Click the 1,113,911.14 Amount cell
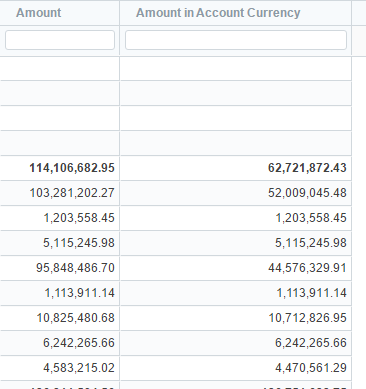The width and height of the screenshot is (366, 389). point(60,293)
